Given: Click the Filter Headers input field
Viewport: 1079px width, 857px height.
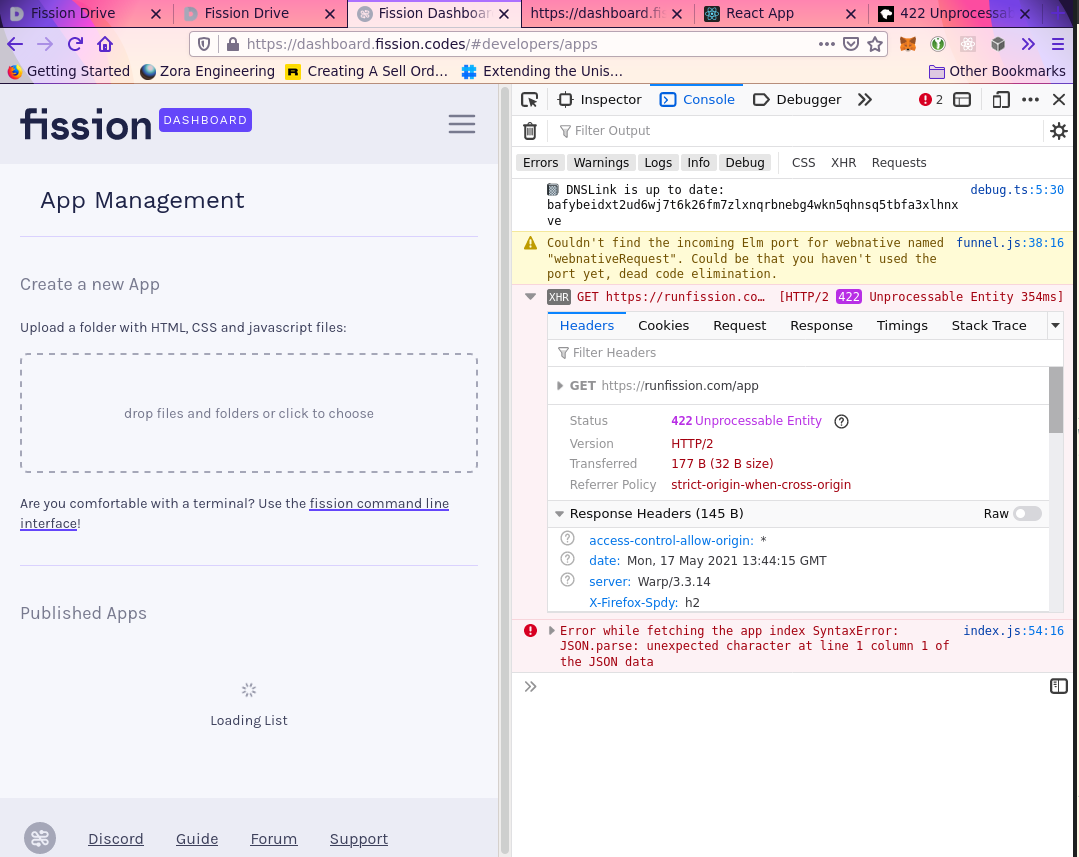Looking at the screenshot, I should (805, 352).
